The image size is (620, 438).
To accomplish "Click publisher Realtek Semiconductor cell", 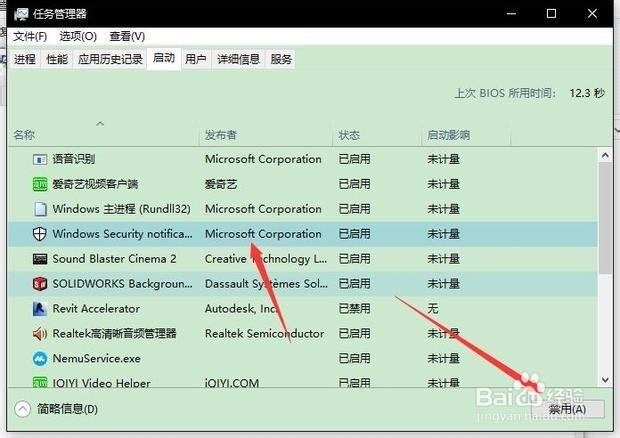I will (x=264, y=334).
